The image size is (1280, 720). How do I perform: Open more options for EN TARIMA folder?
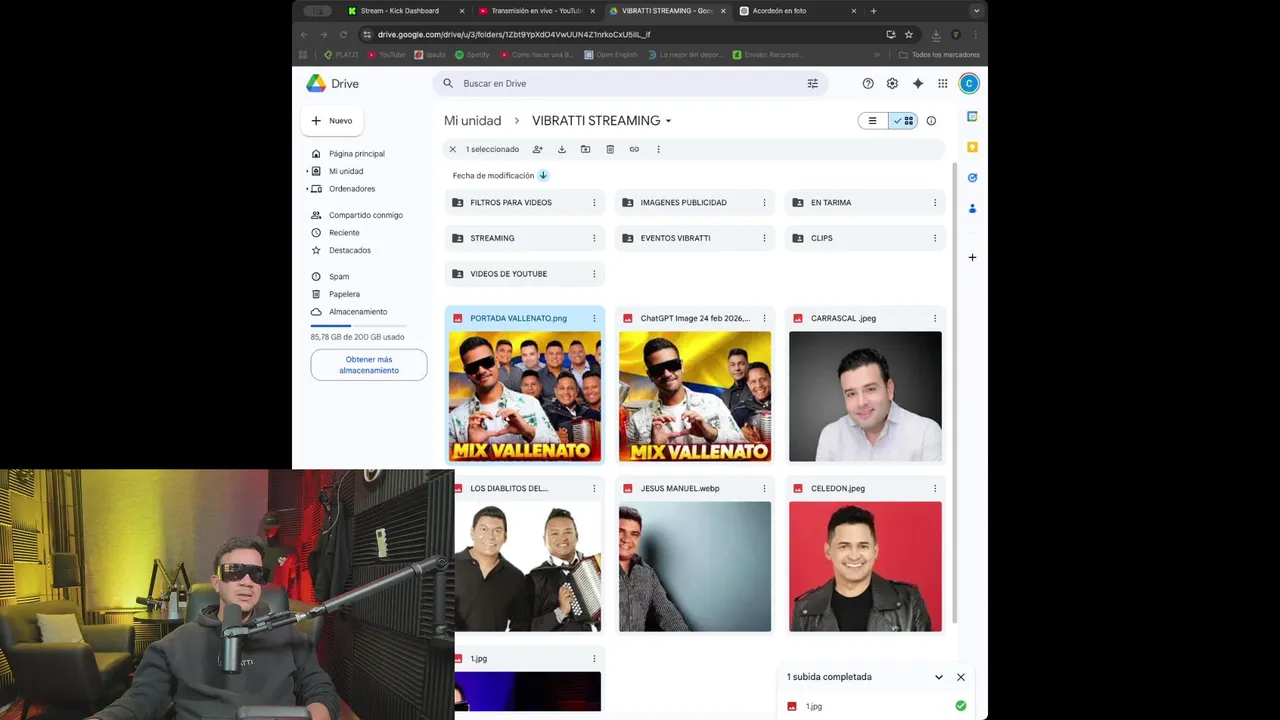tap(935, 203)
